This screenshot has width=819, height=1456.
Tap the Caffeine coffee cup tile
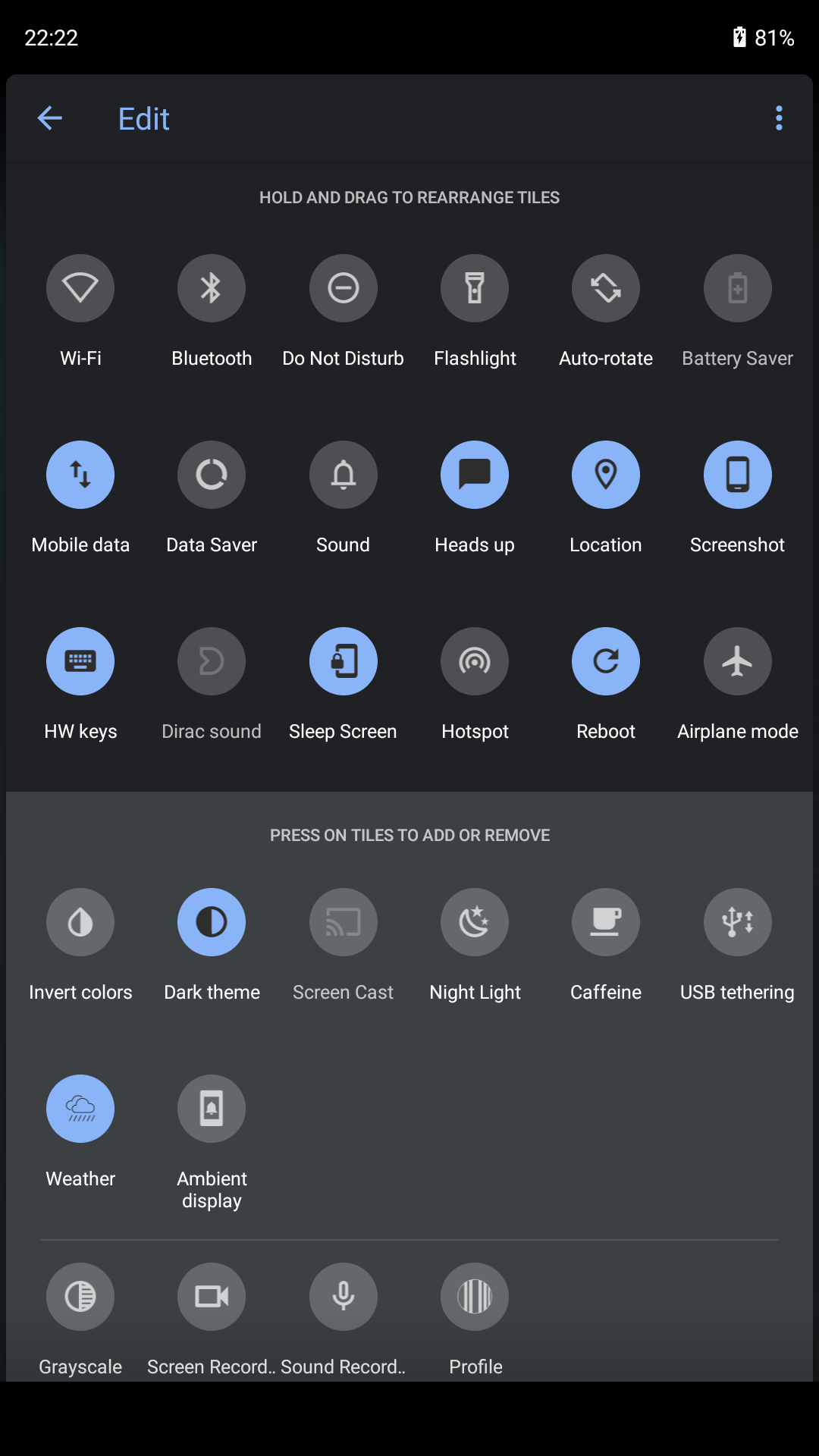tap(606, 922)
